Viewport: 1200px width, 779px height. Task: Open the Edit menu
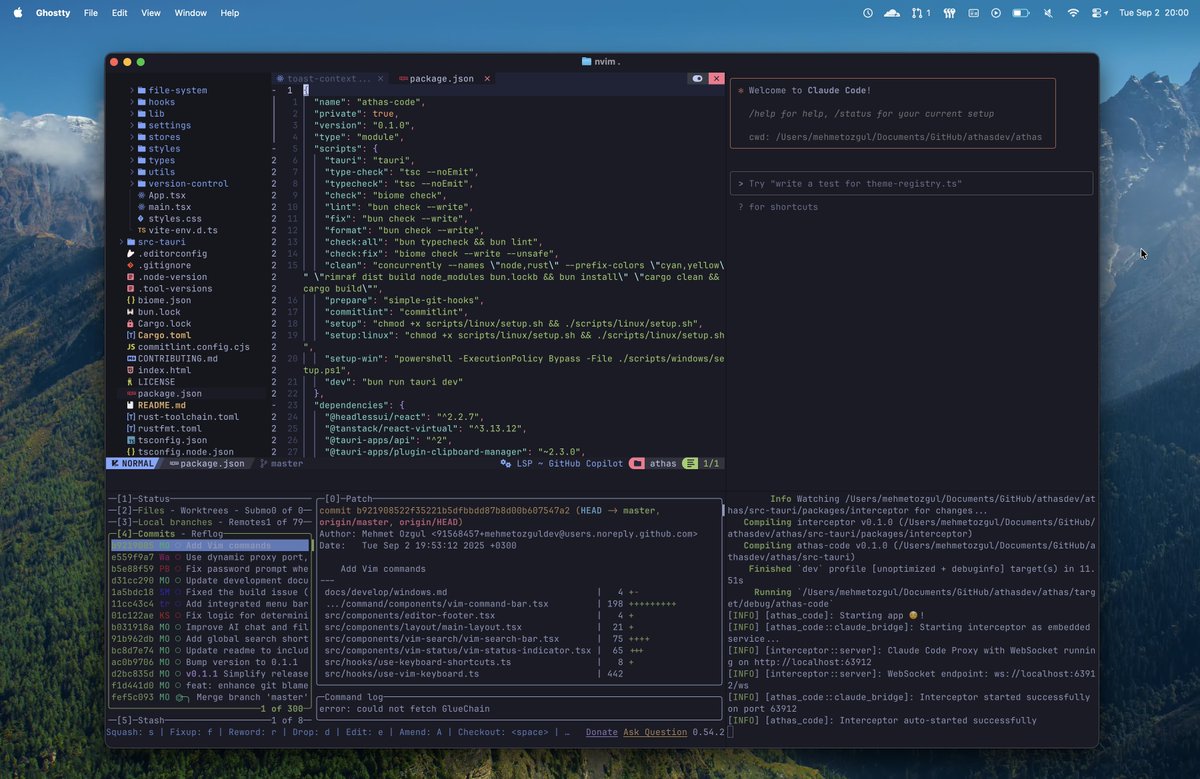[120, 13]
